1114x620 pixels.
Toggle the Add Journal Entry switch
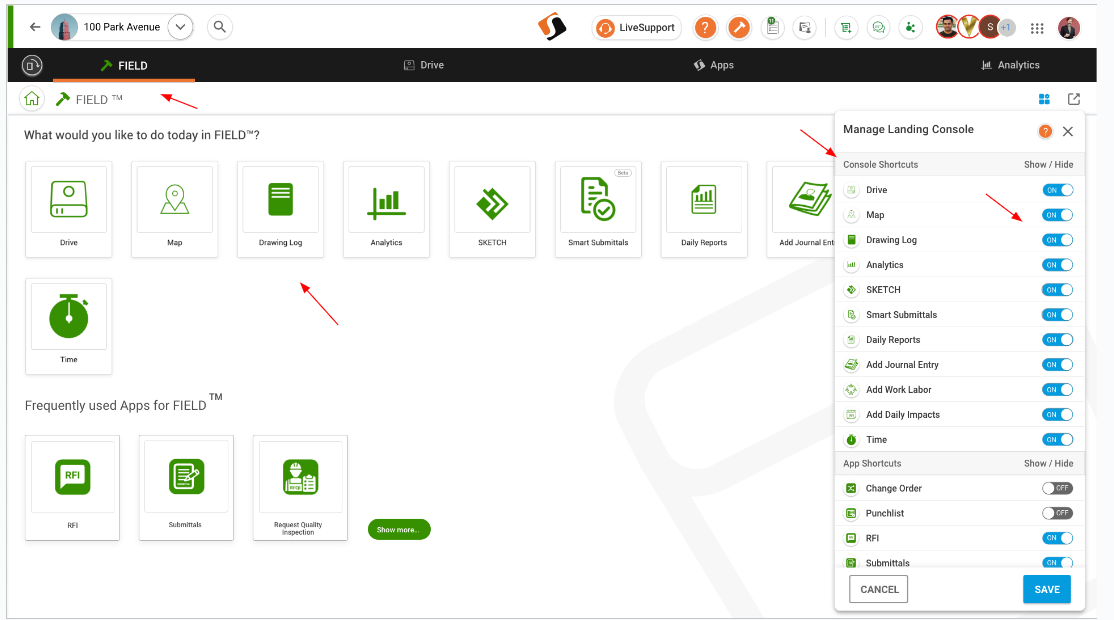[1057, 364]
